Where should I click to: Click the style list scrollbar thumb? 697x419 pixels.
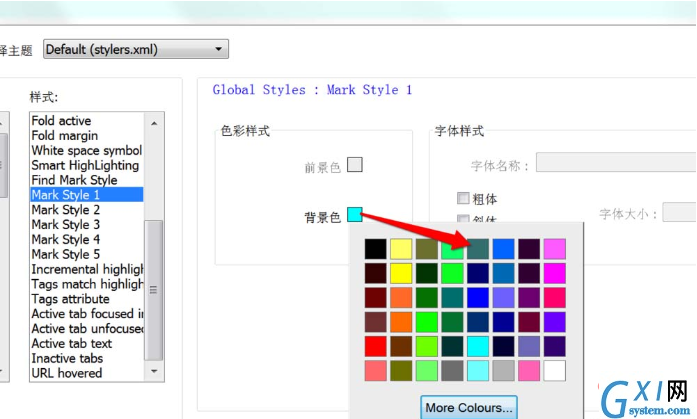tap(154, 290)
